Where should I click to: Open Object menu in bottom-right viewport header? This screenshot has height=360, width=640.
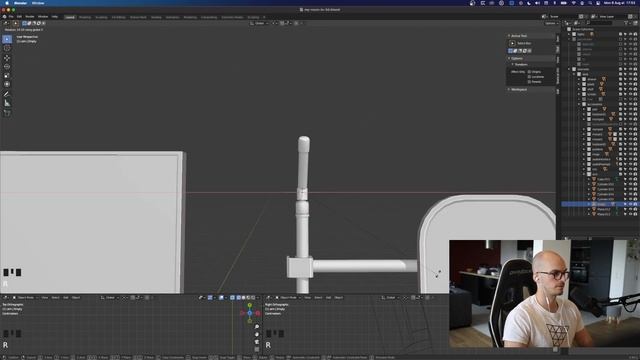[x=339, y=298]
